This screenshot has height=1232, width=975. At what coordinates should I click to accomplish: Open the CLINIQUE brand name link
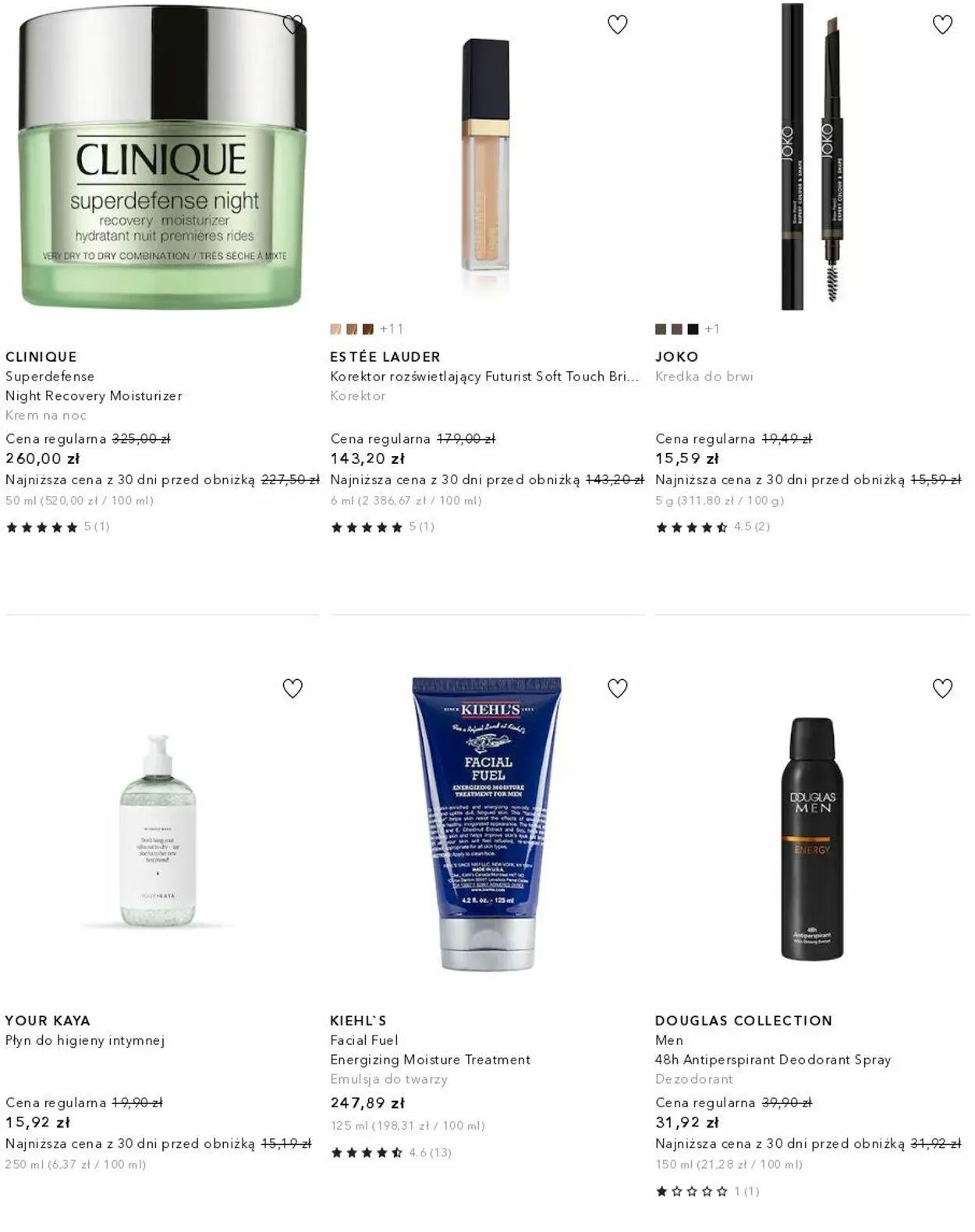point(41,356)
